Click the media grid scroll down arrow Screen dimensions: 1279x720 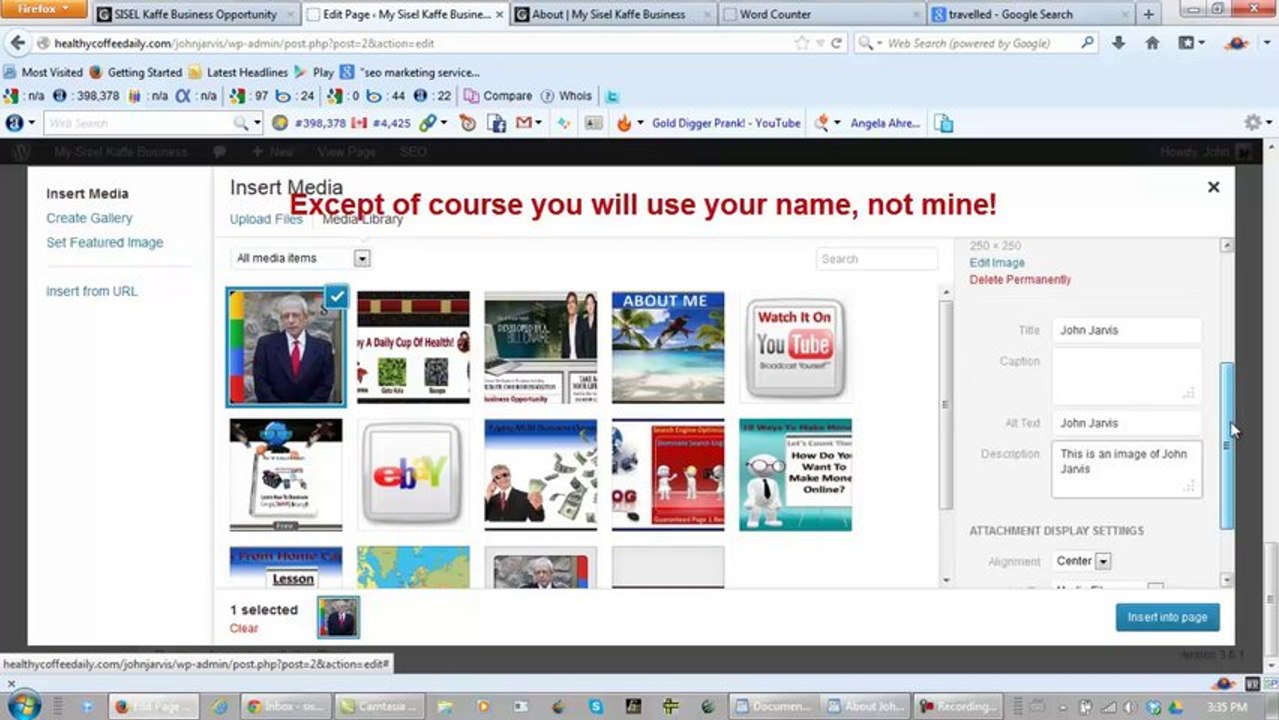pyautogui.click(x=946, y=580)
